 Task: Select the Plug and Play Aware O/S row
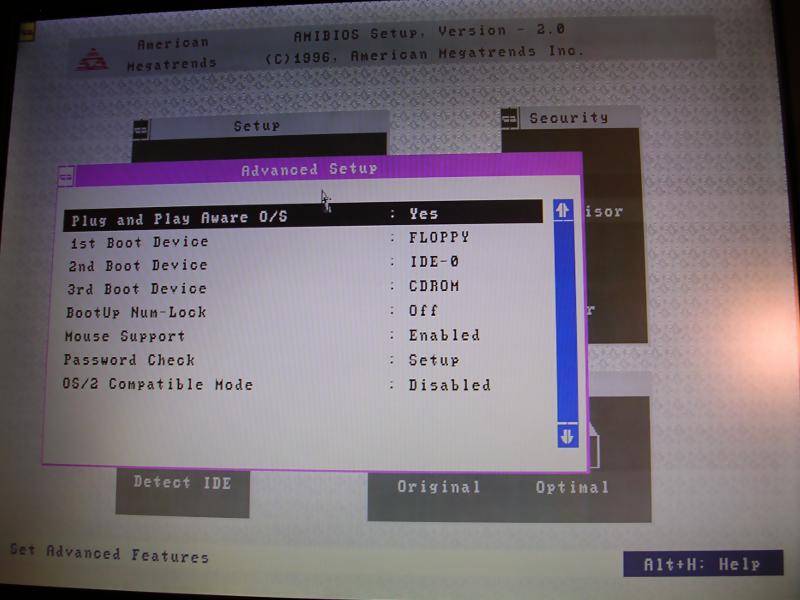(303, 215)
